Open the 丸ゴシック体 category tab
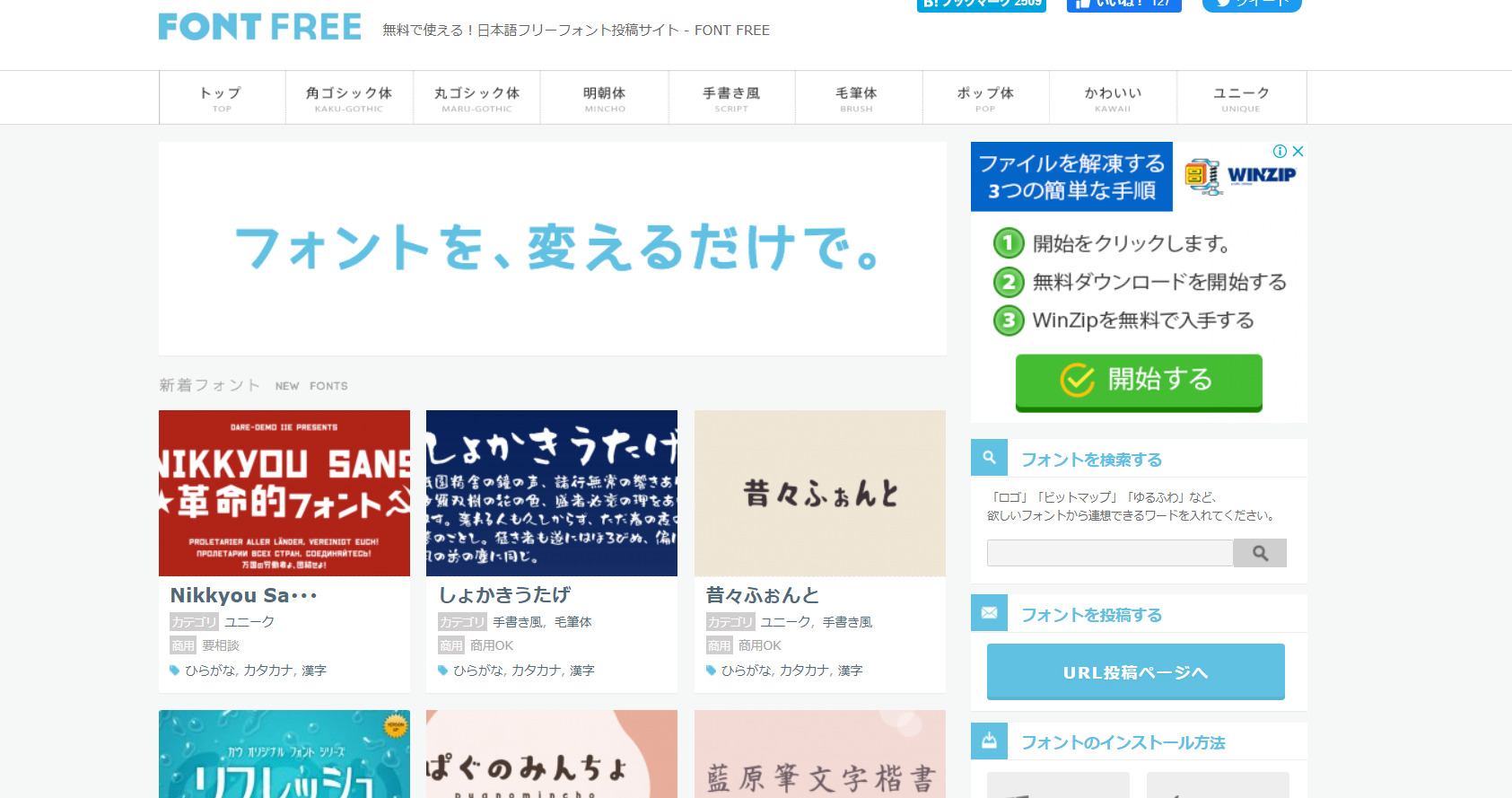This screenshot has width=1512, height=798. (476, 98)
